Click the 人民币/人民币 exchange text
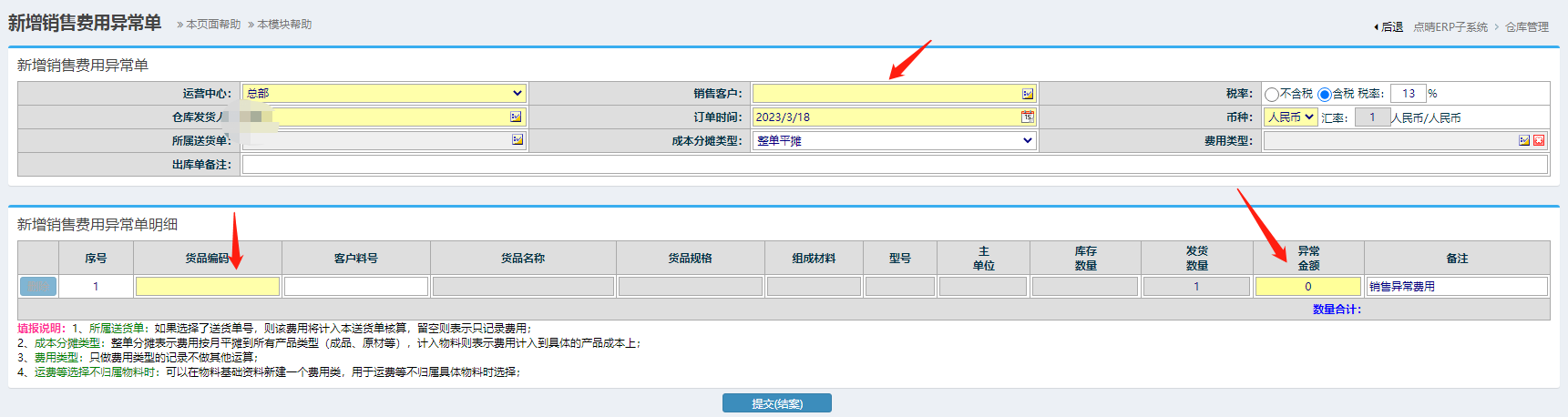 pos(1426,117)
